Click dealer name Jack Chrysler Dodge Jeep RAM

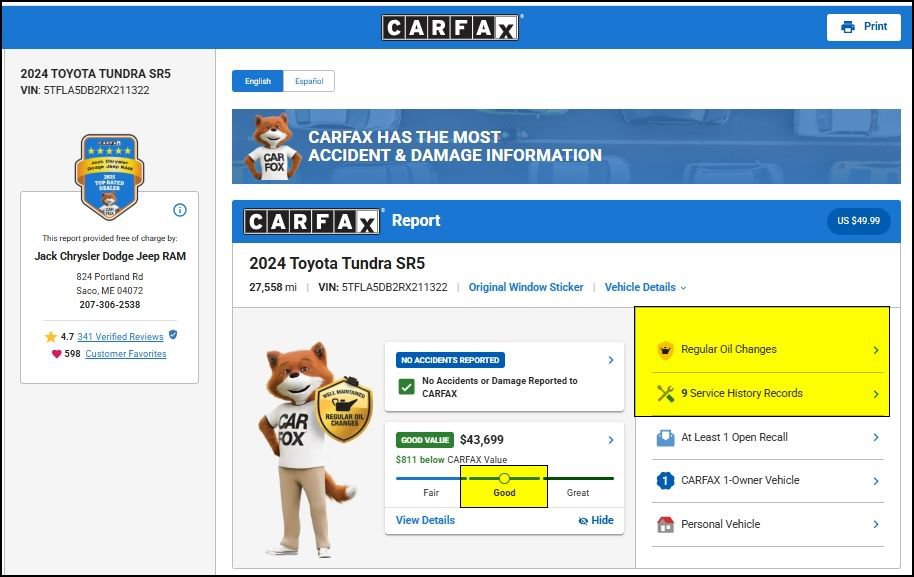[110, 256]
